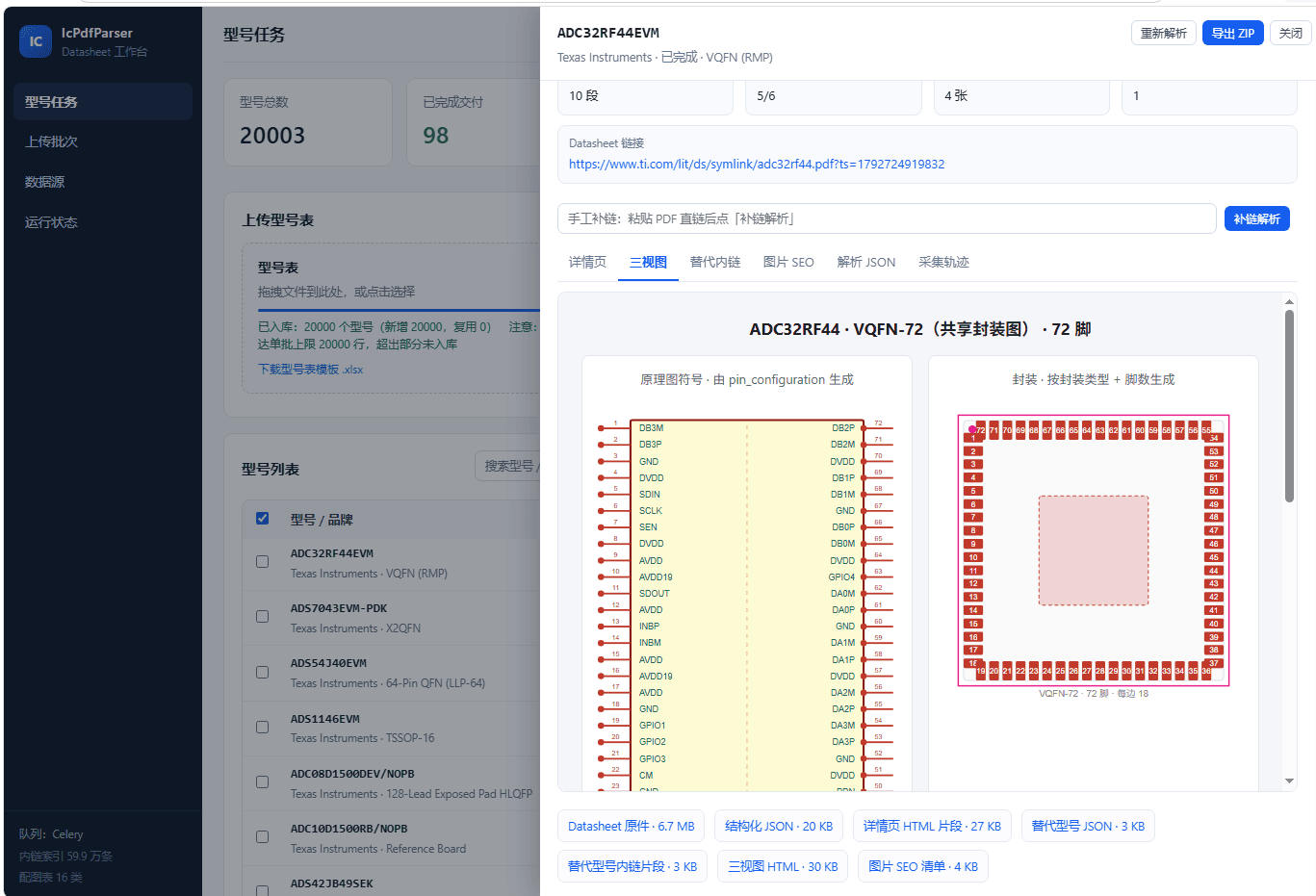Click the three-view scrollbar up arrow
This screenshot has width=1316, height=896.
tap(1289, 302)
